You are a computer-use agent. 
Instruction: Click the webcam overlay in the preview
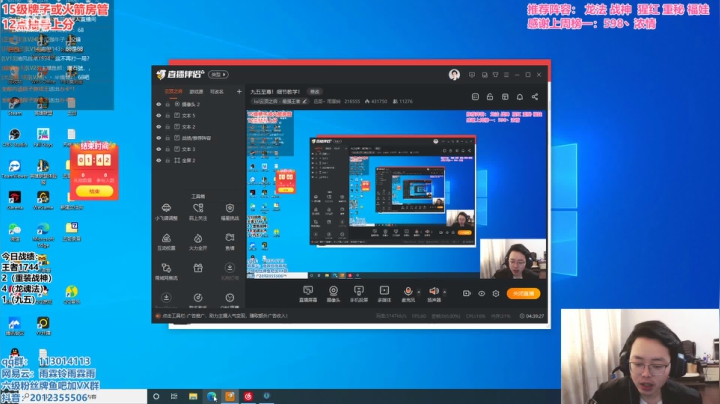pos(513,259)
